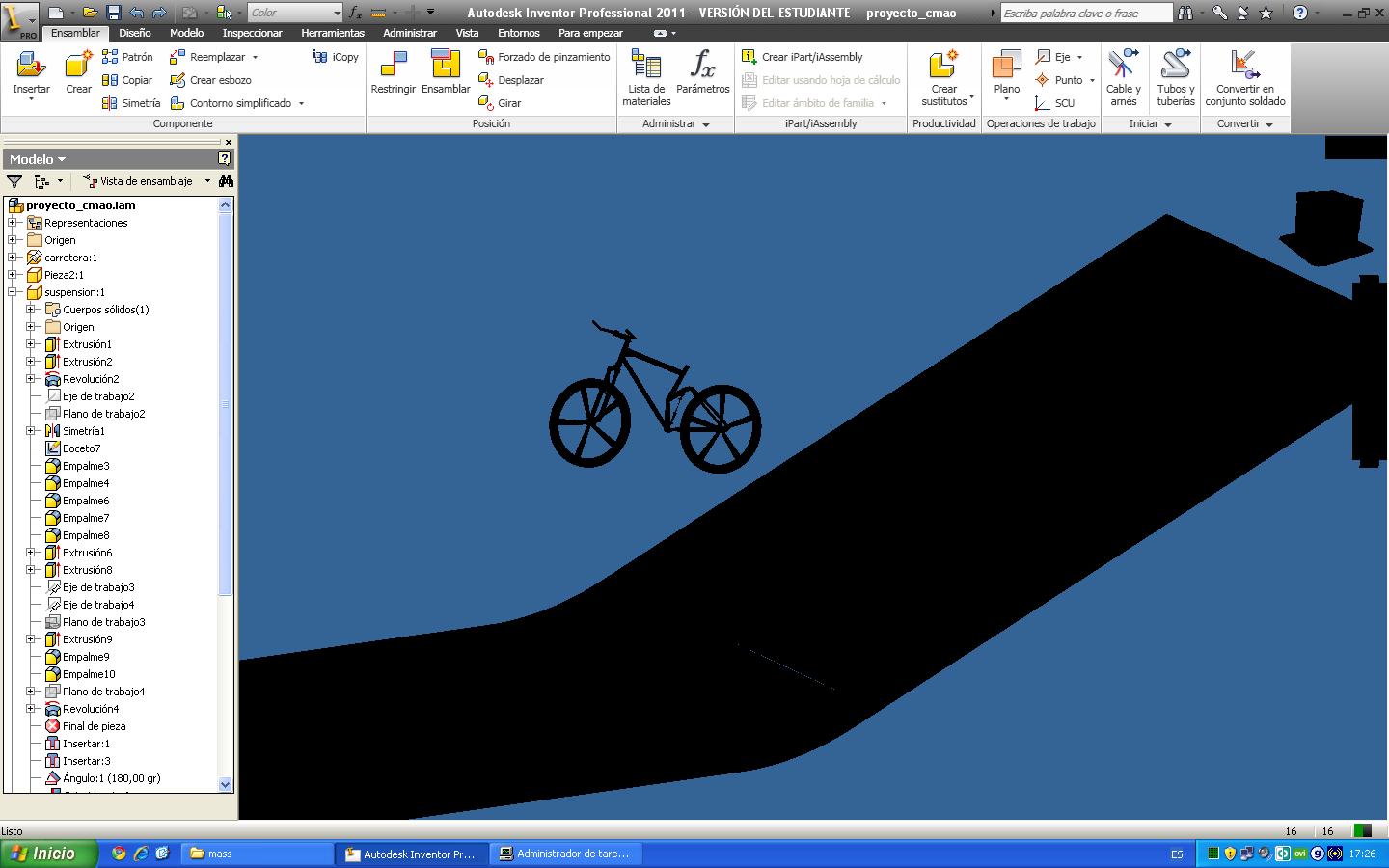Click the undo arrow in quick access toolbar
Viewport: 1389px width, 868px height.
(136, 13)
